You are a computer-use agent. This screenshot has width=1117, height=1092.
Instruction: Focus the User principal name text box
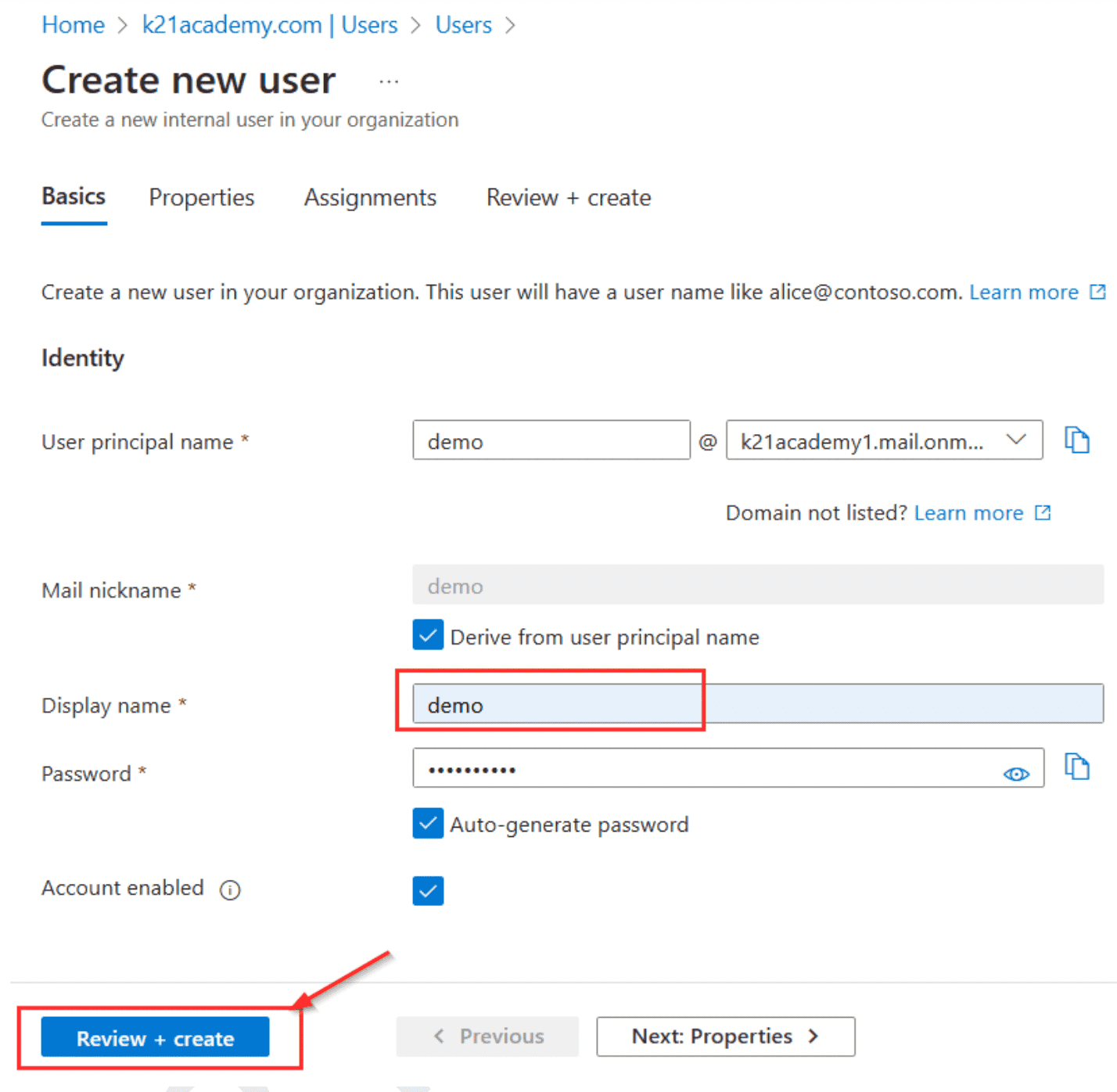551,441
